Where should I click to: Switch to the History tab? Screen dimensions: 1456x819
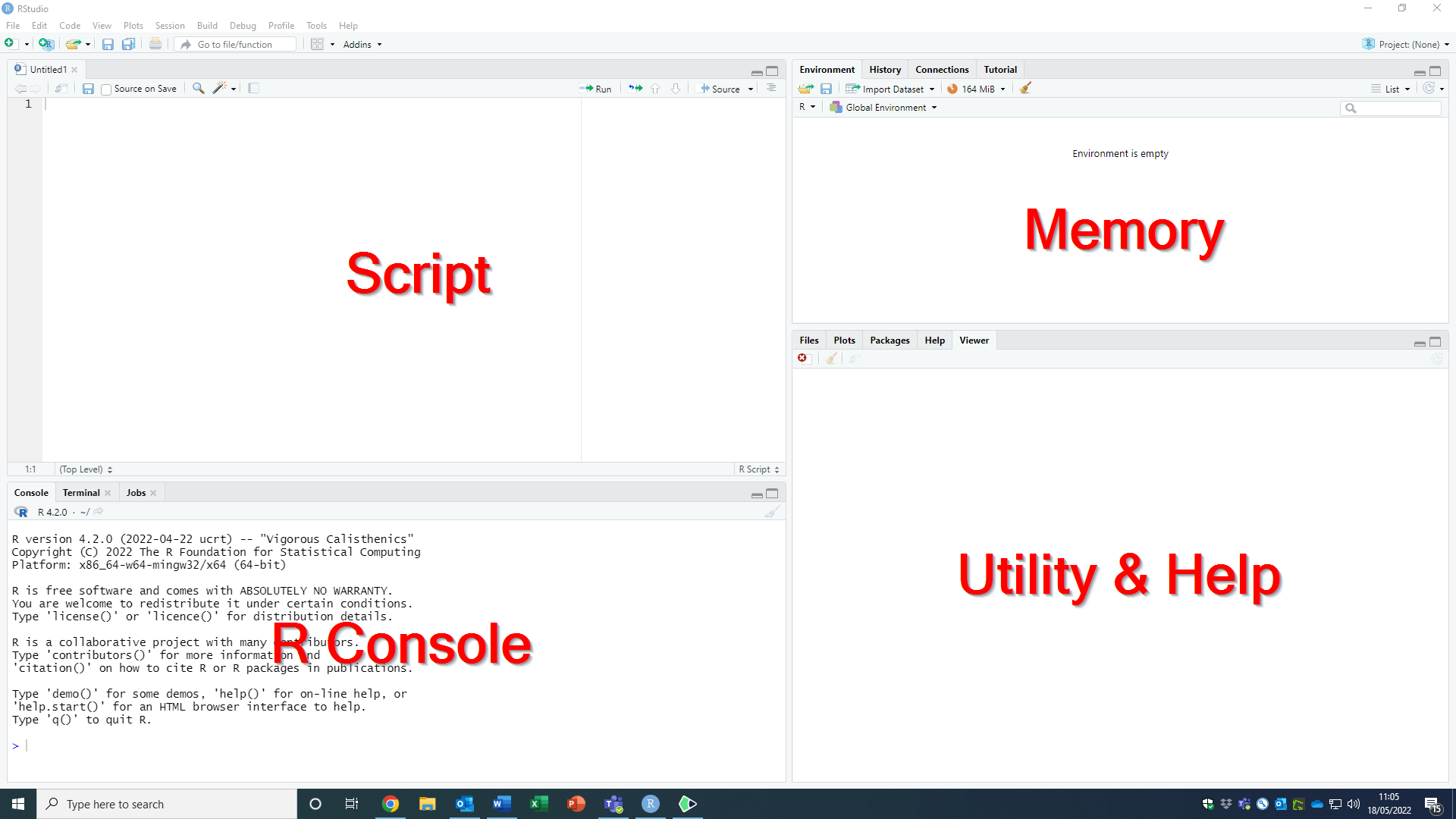[885, 69]
